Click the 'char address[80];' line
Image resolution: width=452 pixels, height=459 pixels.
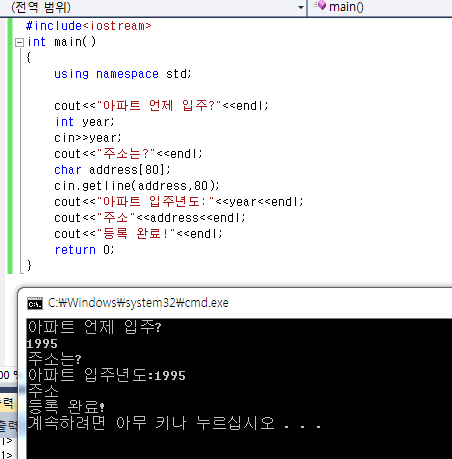pyautogui.click(x=112, y=170)
